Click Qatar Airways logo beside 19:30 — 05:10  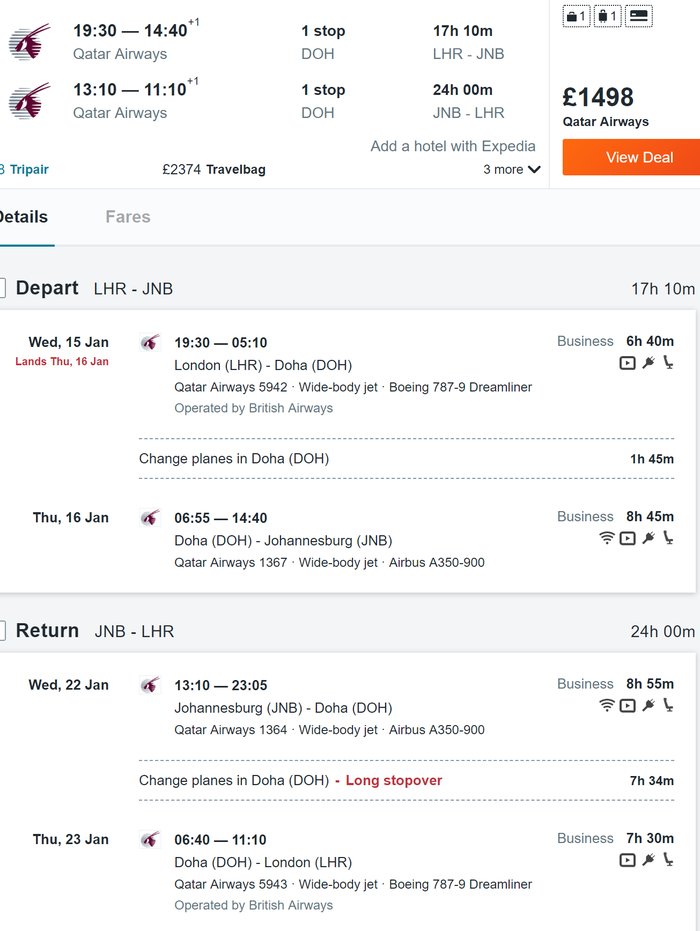(x=150, y=343)
